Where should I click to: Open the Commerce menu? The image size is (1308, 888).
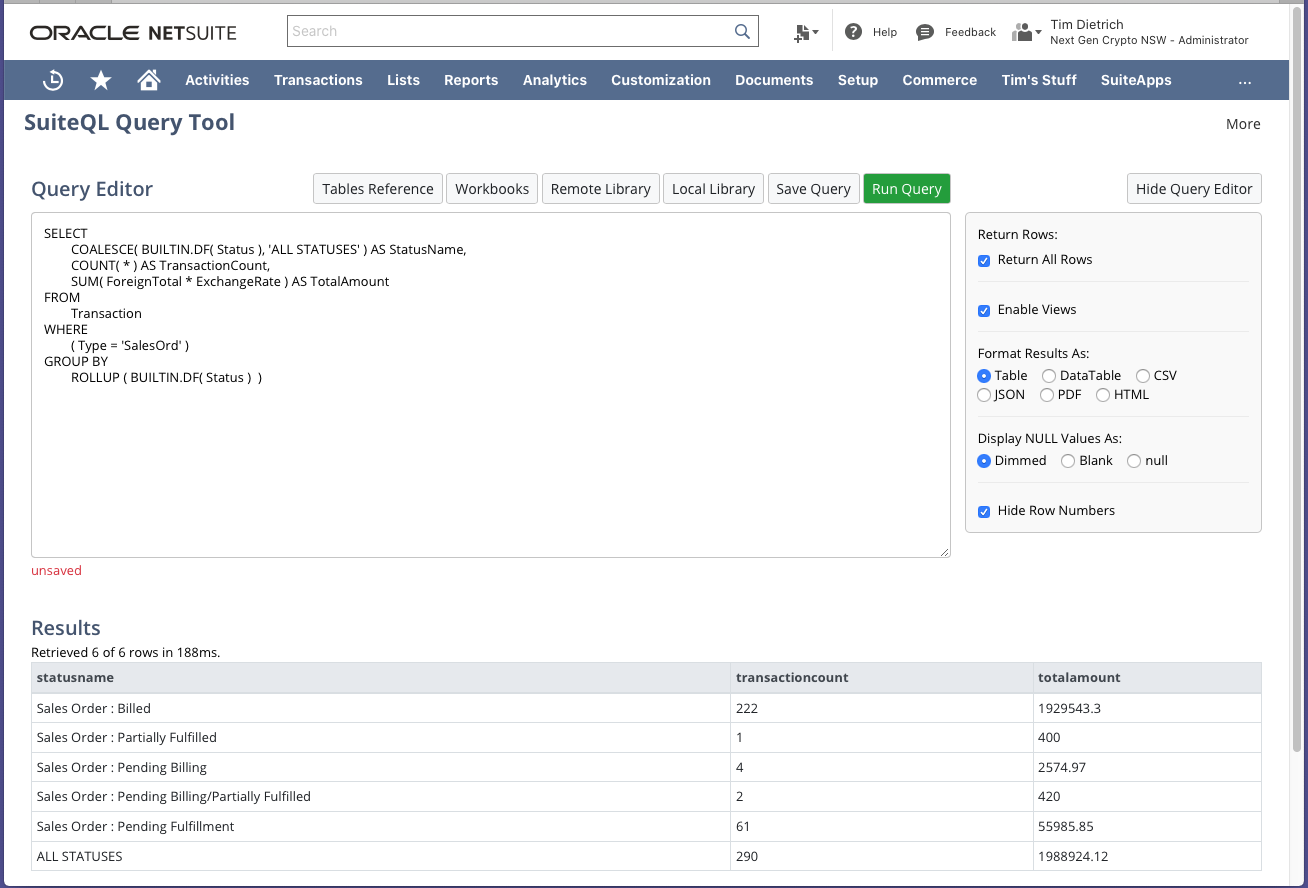coord(939,80)
